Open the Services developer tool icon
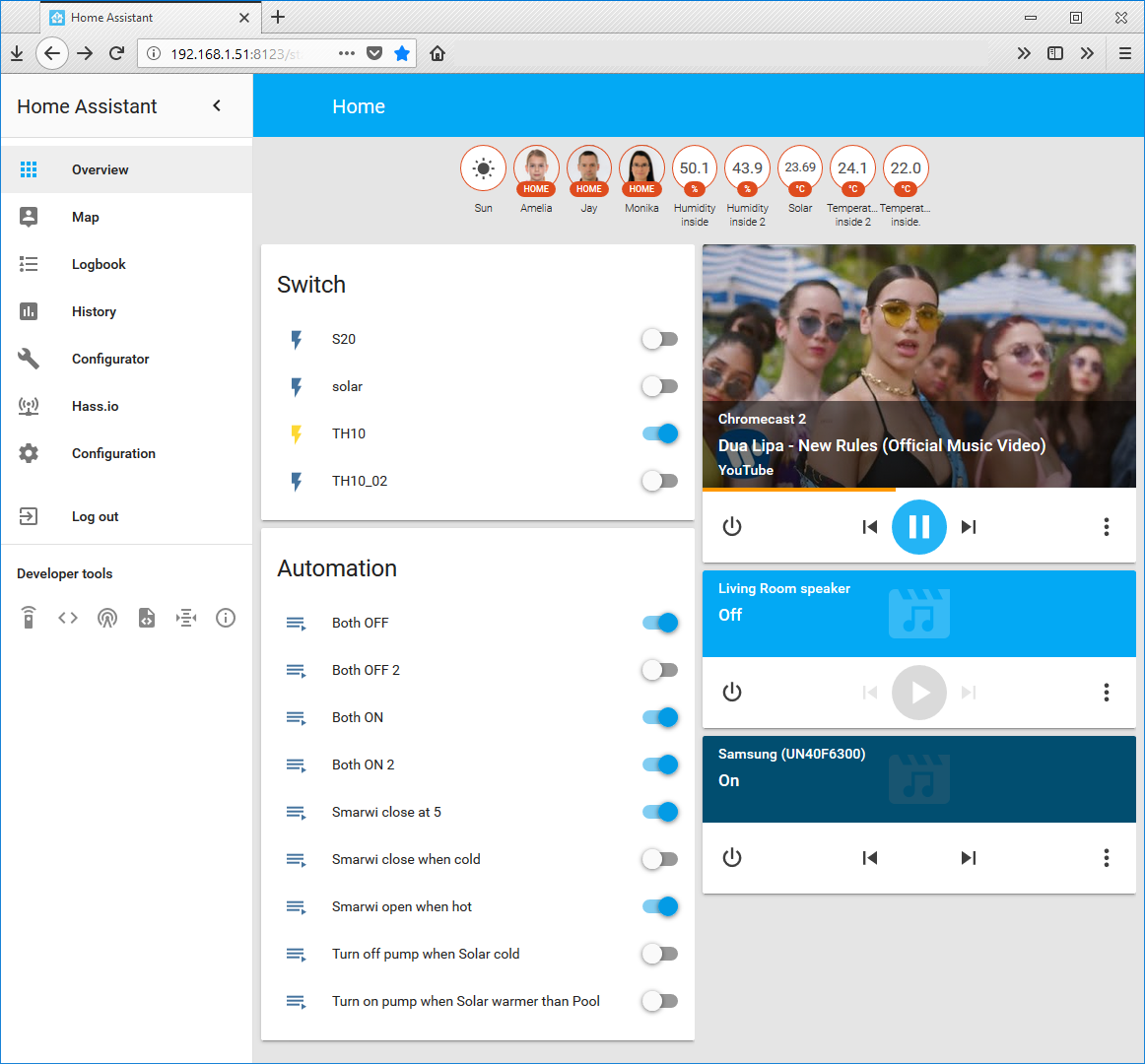Viewport: 1145px width, 1064px height. (29, 618)
